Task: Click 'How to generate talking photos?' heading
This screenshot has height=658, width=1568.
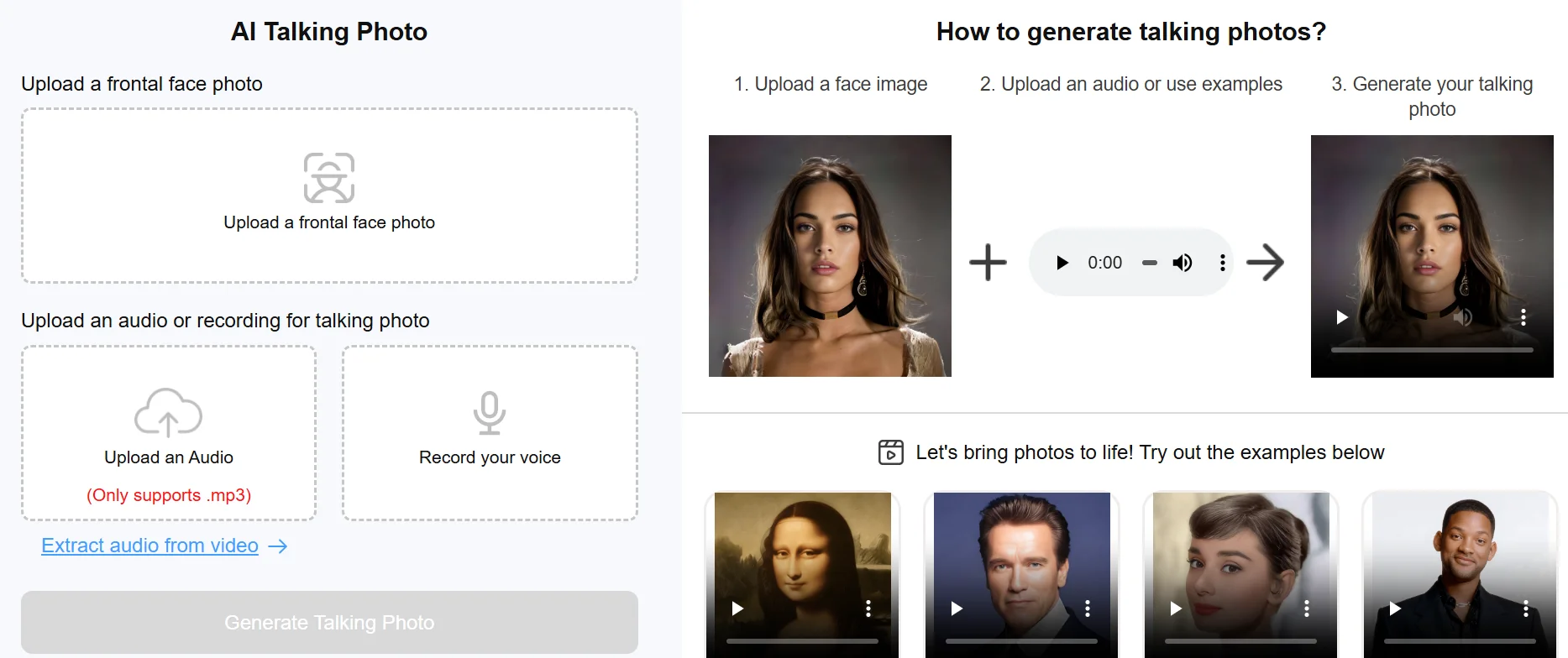Action: 1131,32
